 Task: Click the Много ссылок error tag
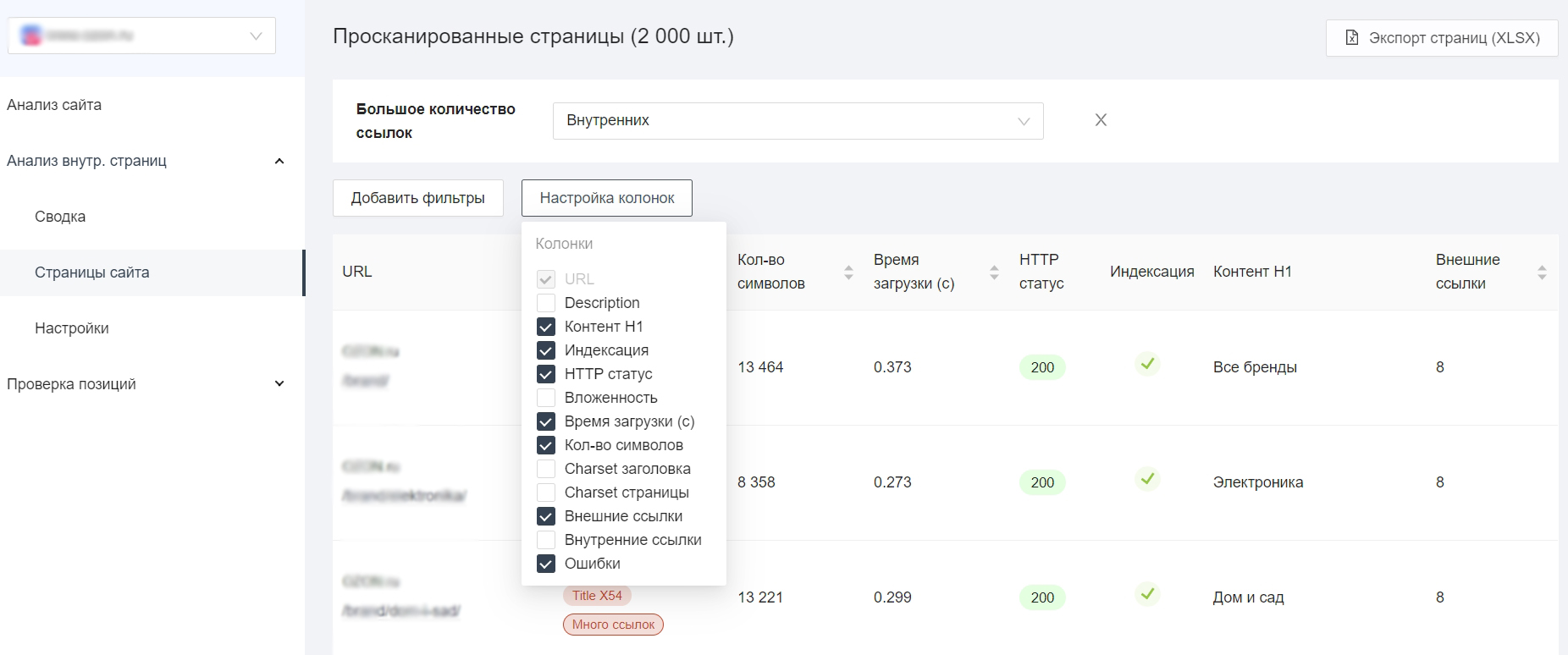click(x=613, y=625)
